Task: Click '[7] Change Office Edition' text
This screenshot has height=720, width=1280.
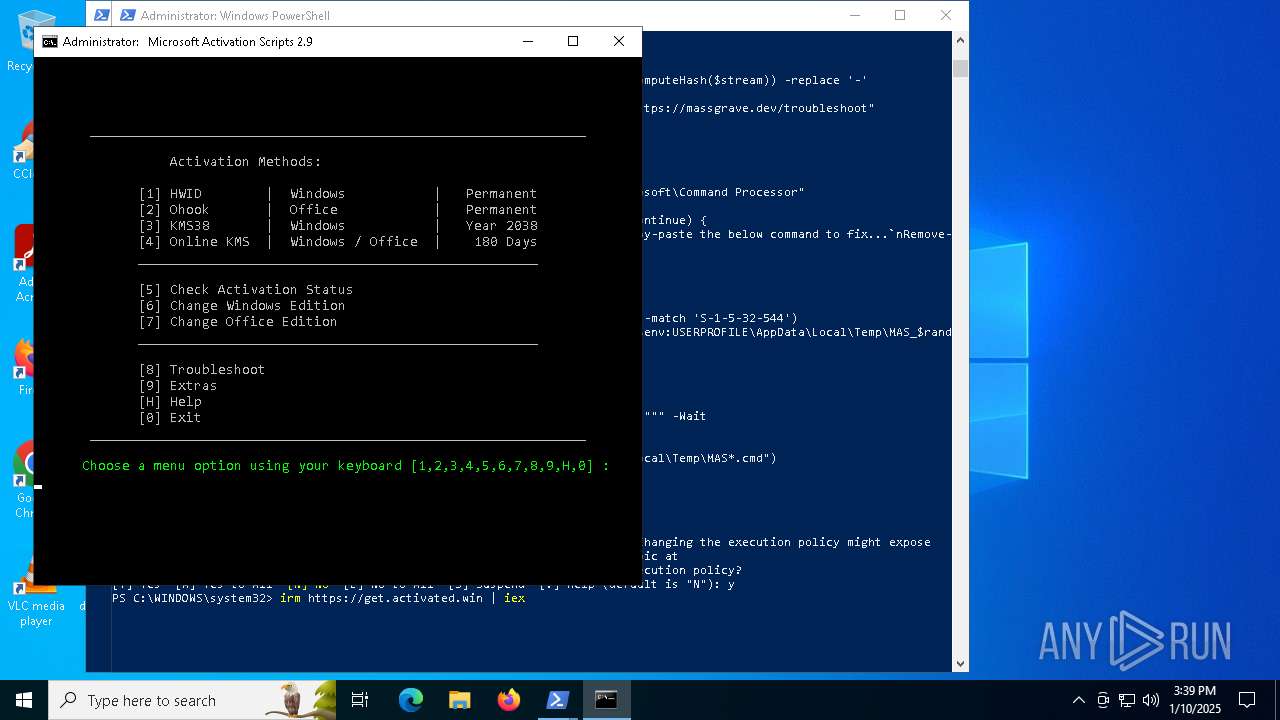Action: [238, 321]
